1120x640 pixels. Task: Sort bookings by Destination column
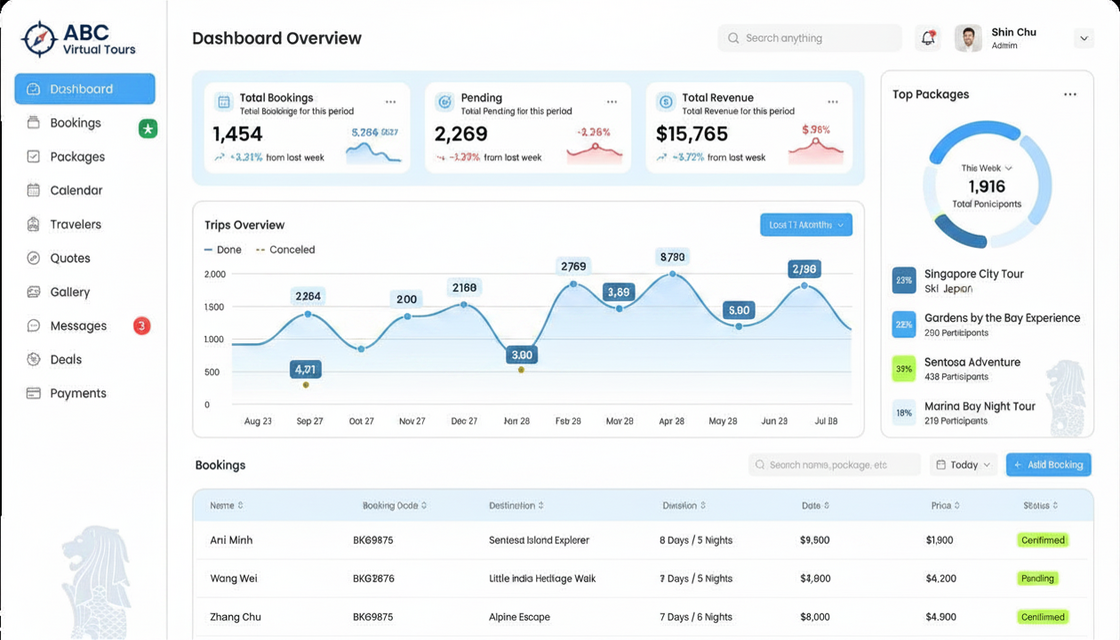[516, 505]
